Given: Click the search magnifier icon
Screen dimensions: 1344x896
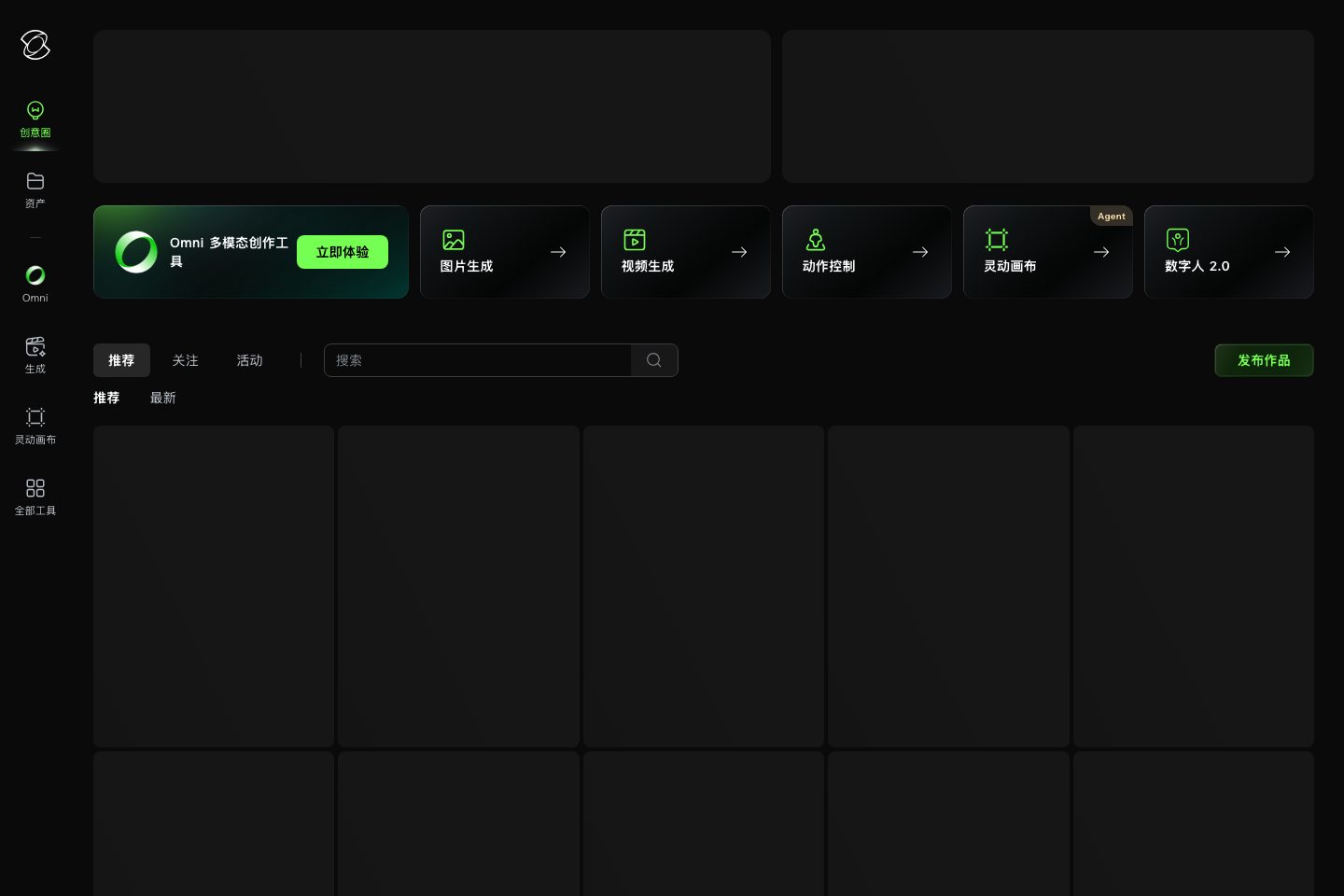Looking at the screenshot, I should (654, 360).
